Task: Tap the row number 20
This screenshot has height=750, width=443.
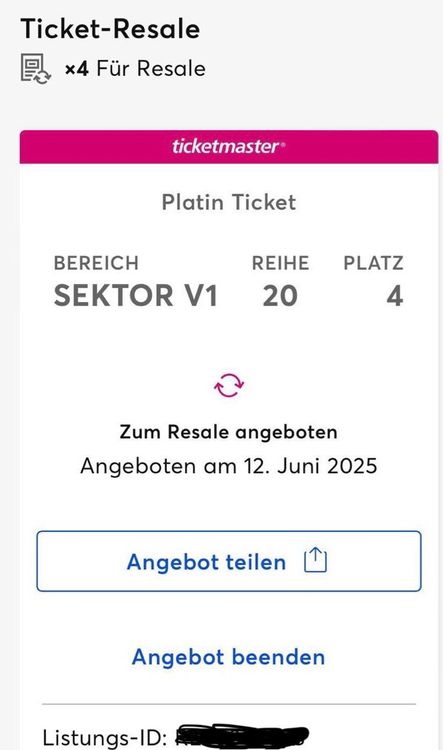Action: [280, 296]
